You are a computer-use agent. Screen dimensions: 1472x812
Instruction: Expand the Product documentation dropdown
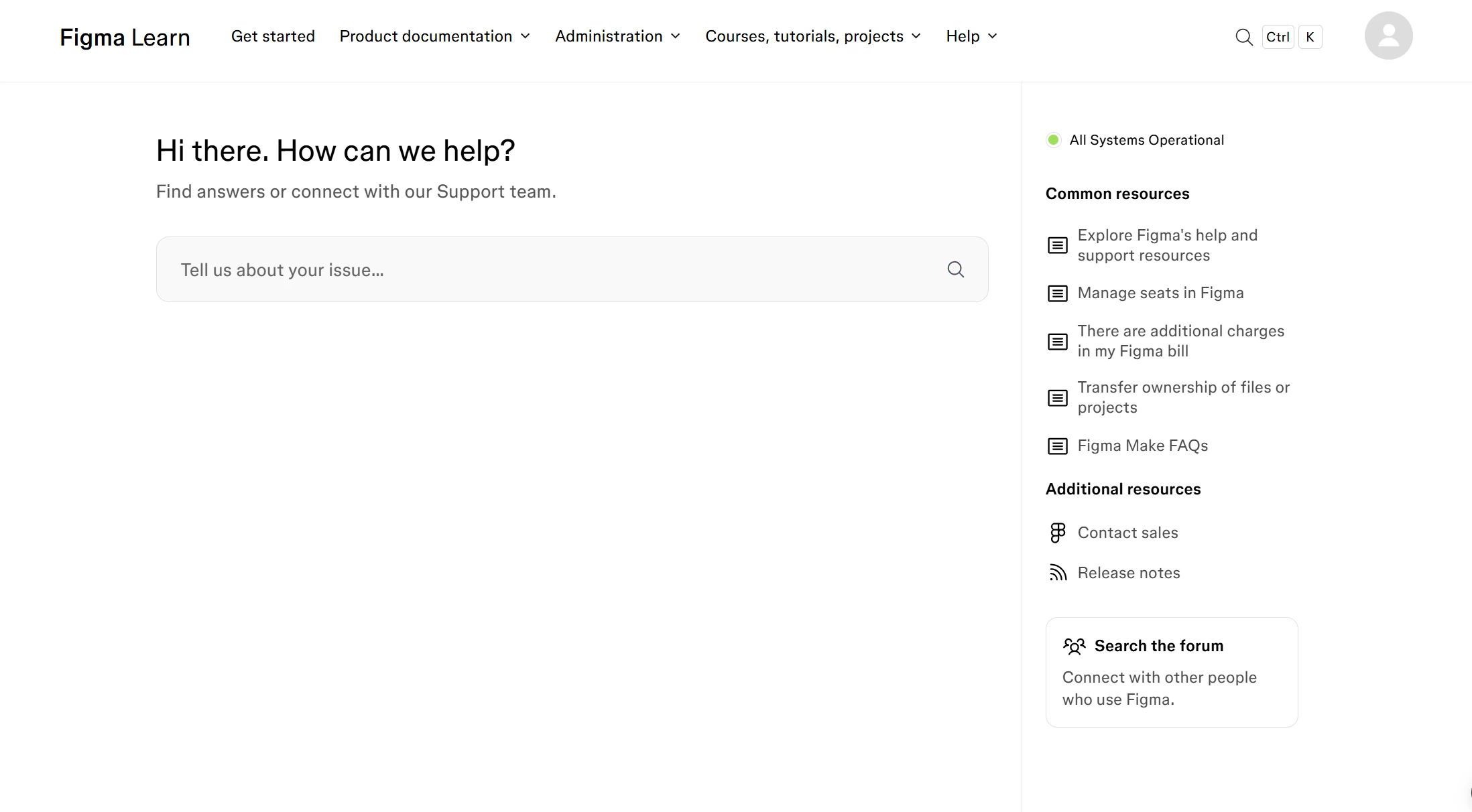pos(434,36)
